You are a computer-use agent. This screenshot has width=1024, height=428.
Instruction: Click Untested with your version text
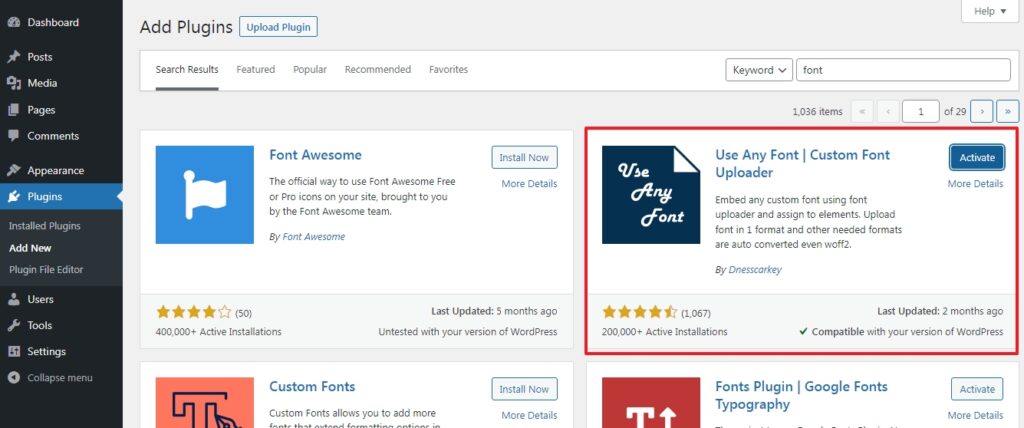tap(468, 332)
